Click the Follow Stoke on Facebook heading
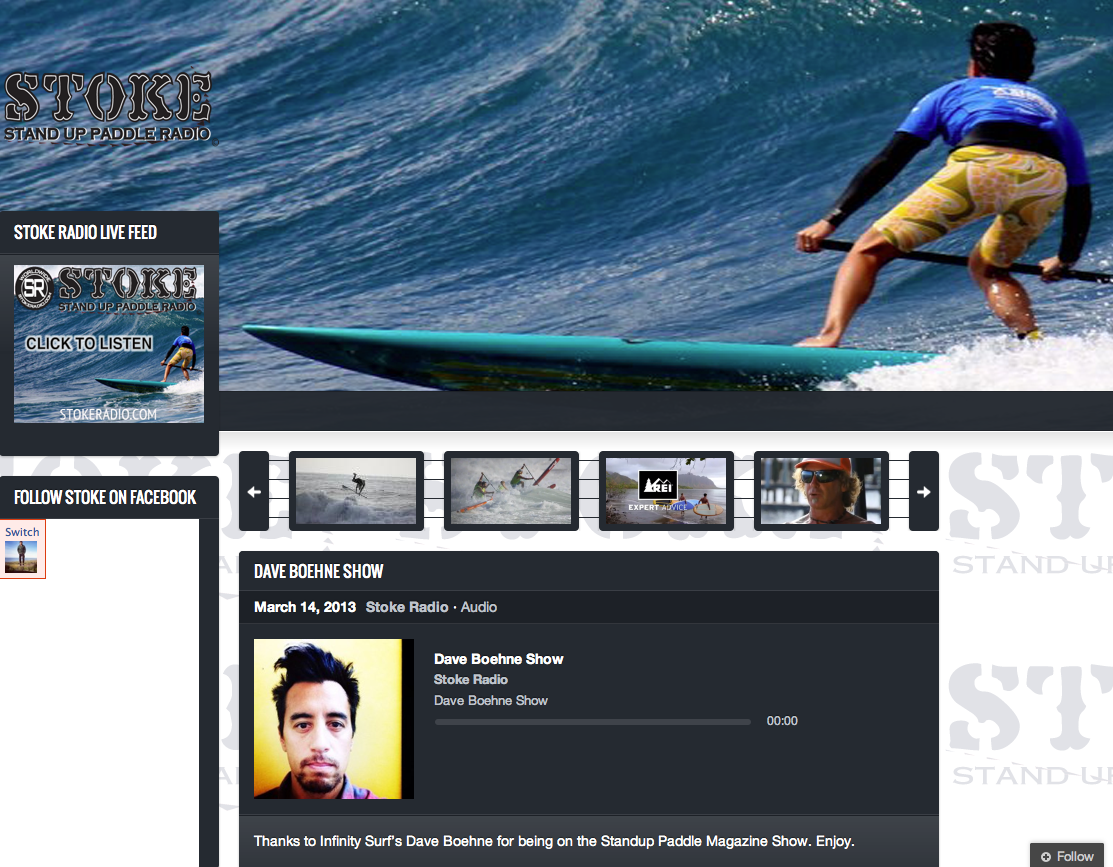Image resolution: width=1113 pixels, height=867 pixels. coord(105,497)
